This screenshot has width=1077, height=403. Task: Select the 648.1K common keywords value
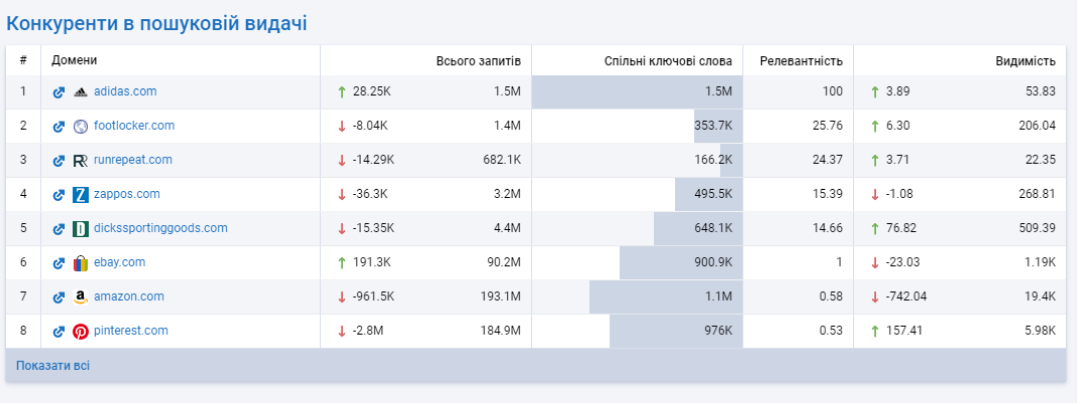coord(714,228)
